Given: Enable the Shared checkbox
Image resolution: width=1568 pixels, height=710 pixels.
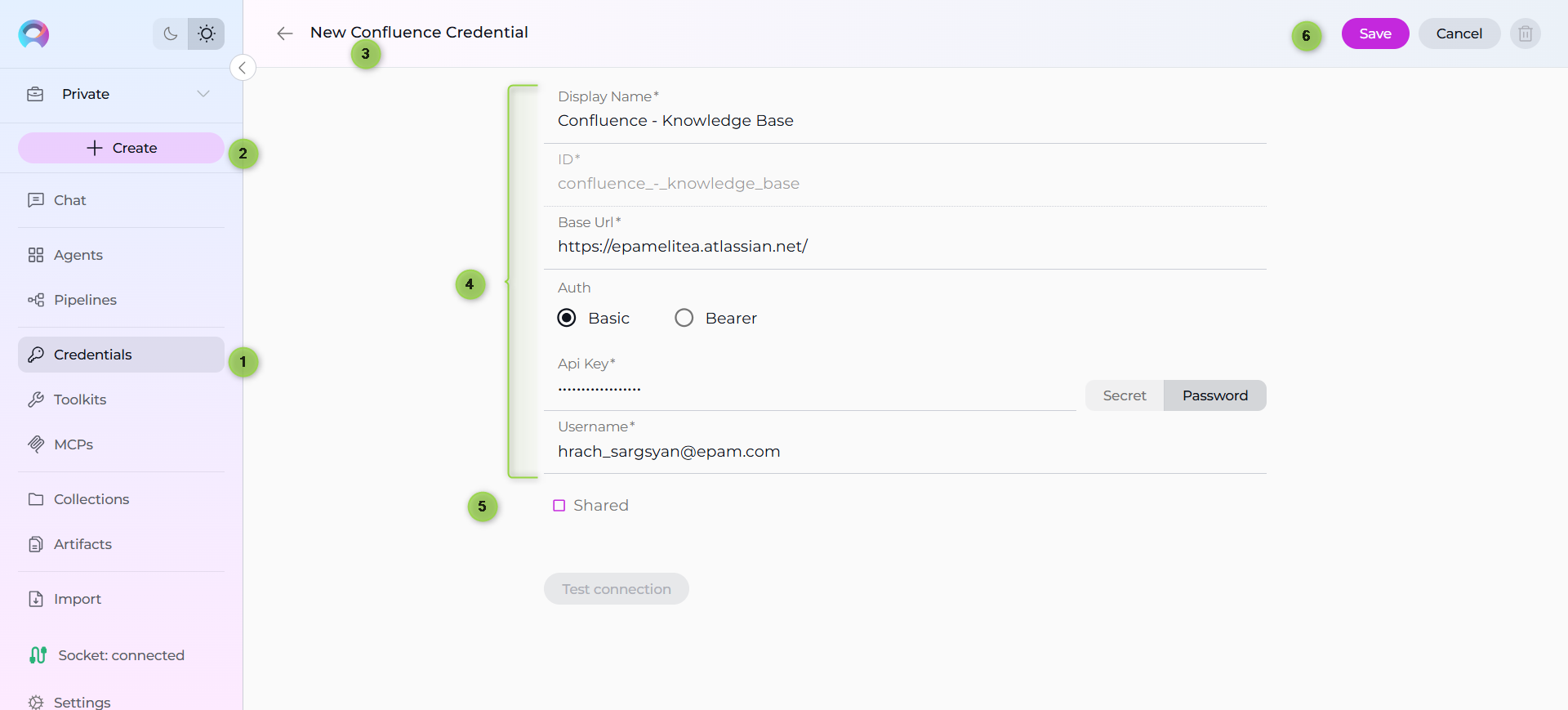Looking at the screenshot, I should (x=559, y=506).
